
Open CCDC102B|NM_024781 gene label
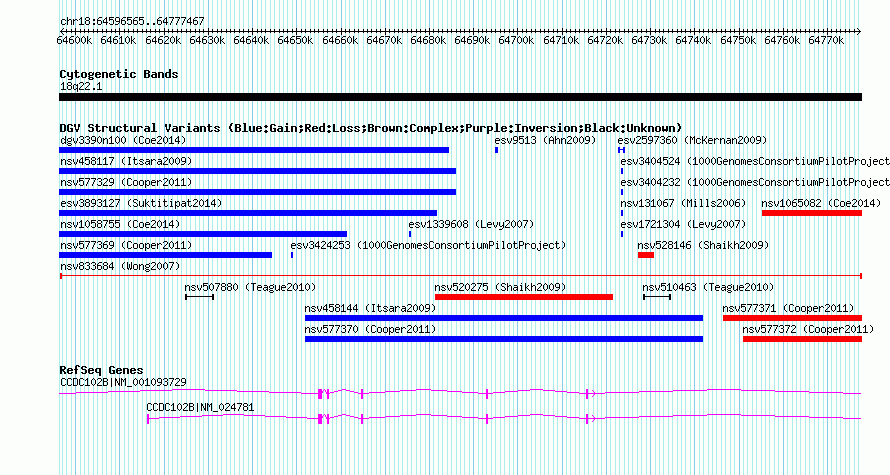pyautogui.click(x=200, y=407)
